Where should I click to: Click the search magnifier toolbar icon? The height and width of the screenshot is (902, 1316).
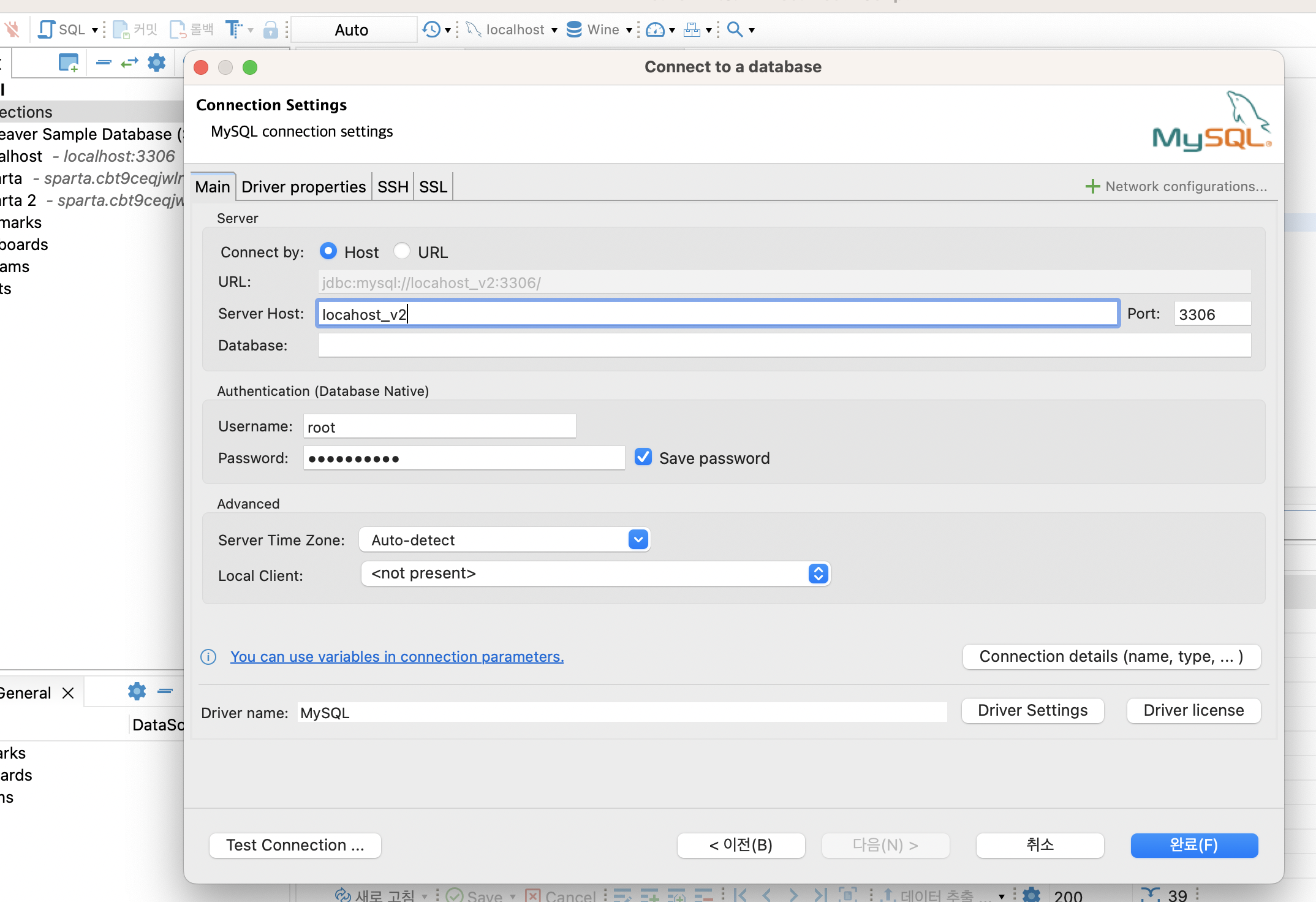pos(735,29)
